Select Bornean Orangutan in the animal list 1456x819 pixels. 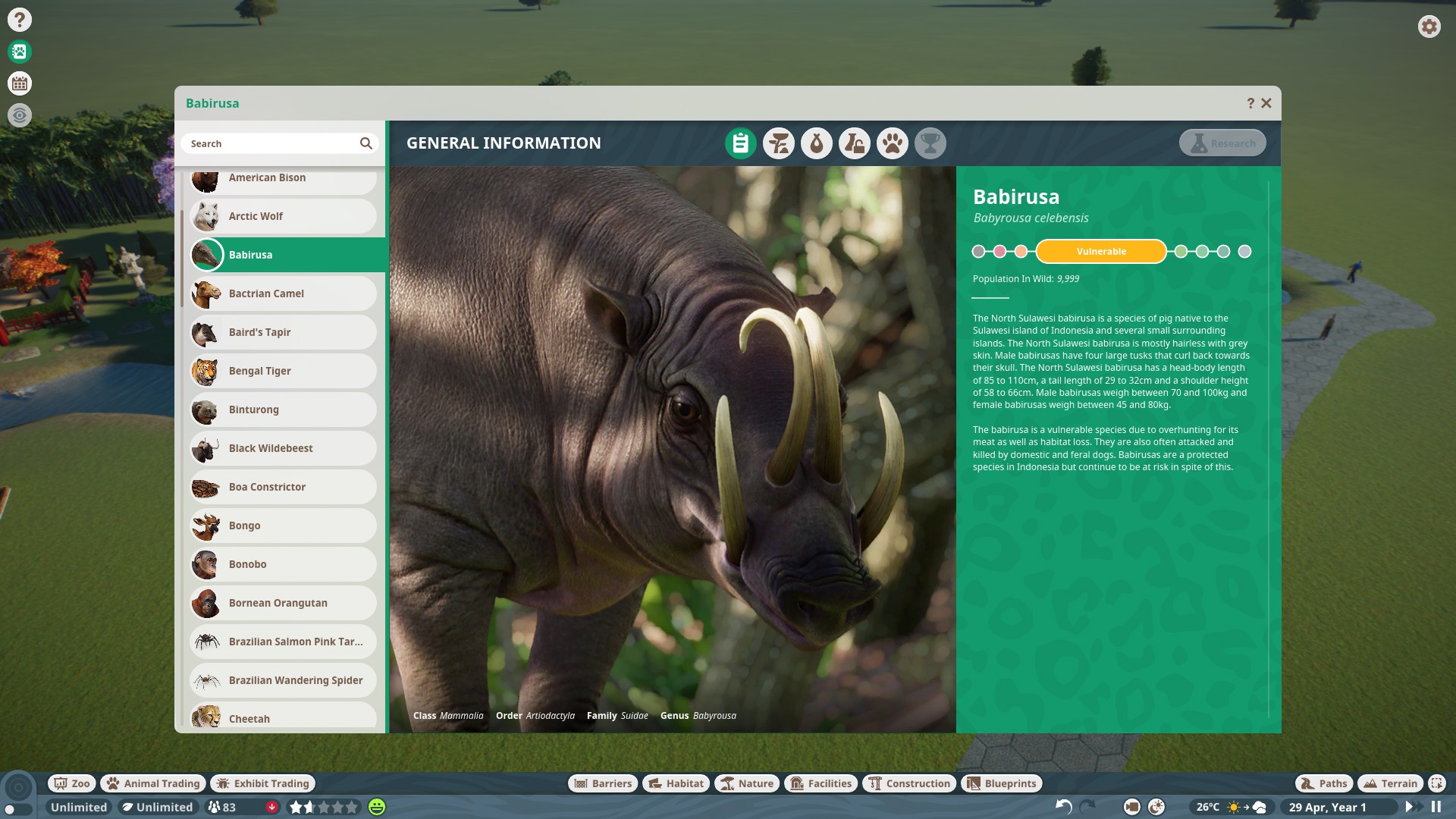pyautogui.click(x=283, y=603)
